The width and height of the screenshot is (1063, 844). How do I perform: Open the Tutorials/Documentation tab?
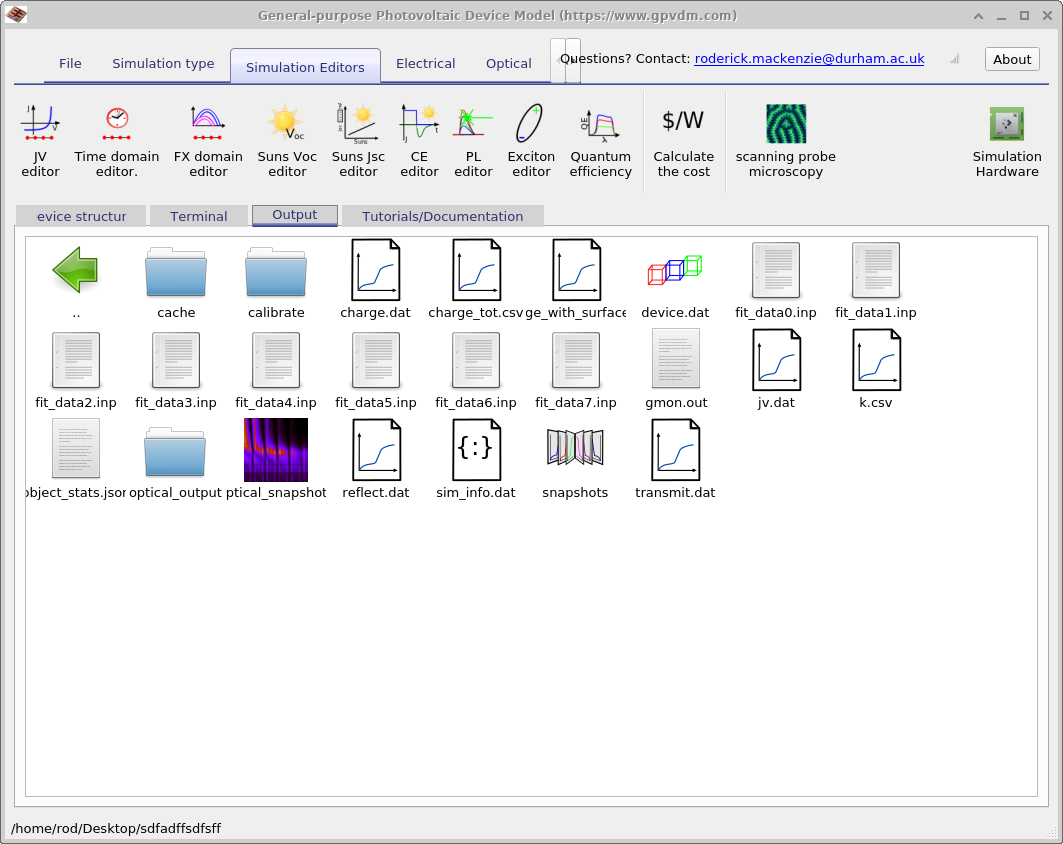(442, 215)
